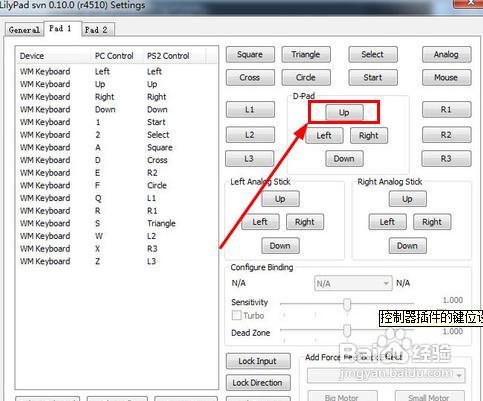Viewport: 483px width, 401px height.
Task: Sort list by PS2 Control column header
Action: click(175, 56)
